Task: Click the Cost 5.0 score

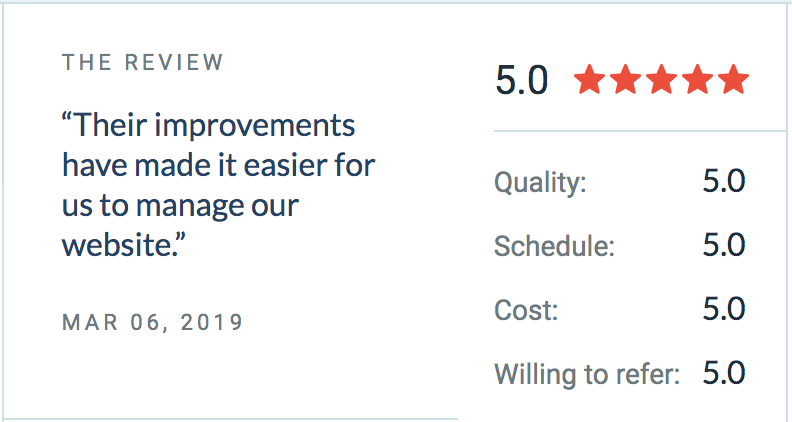Action: tap(724, 309)
